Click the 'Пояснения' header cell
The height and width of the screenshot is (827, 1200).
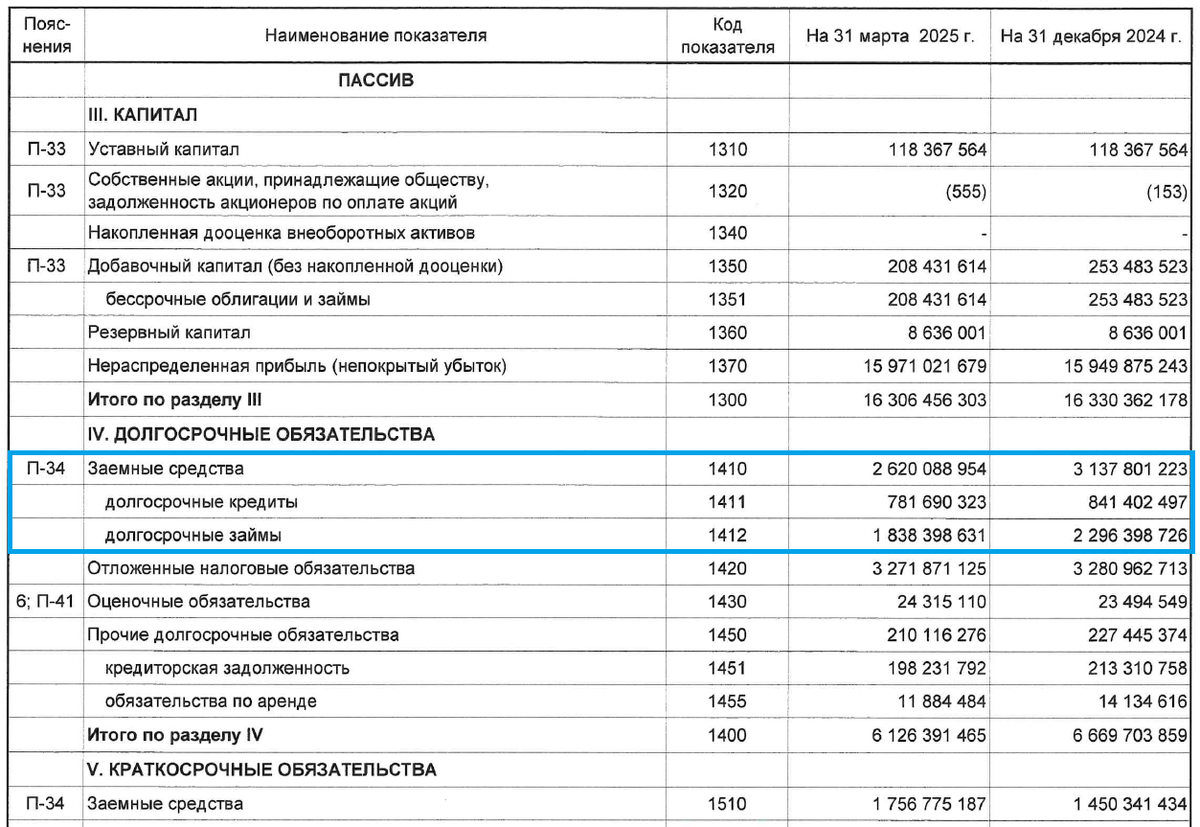(x=48, y=31)
